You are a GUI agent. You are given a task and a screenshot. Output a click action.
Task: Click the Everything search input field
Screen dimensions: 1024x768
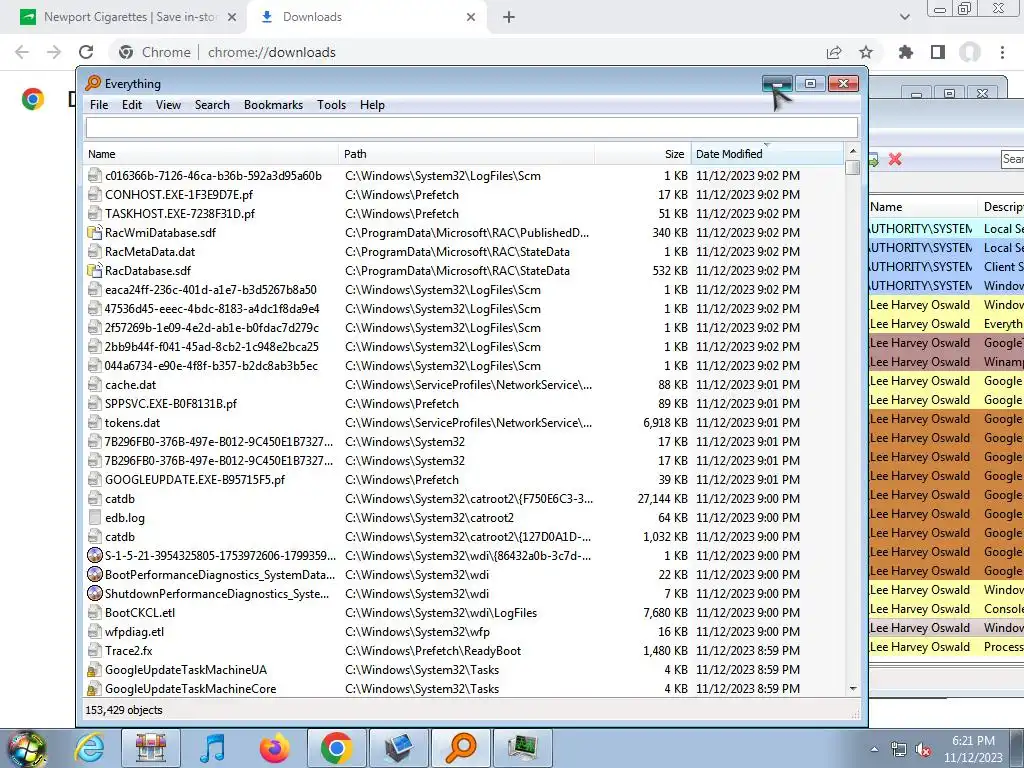click(x=472, y=128)
